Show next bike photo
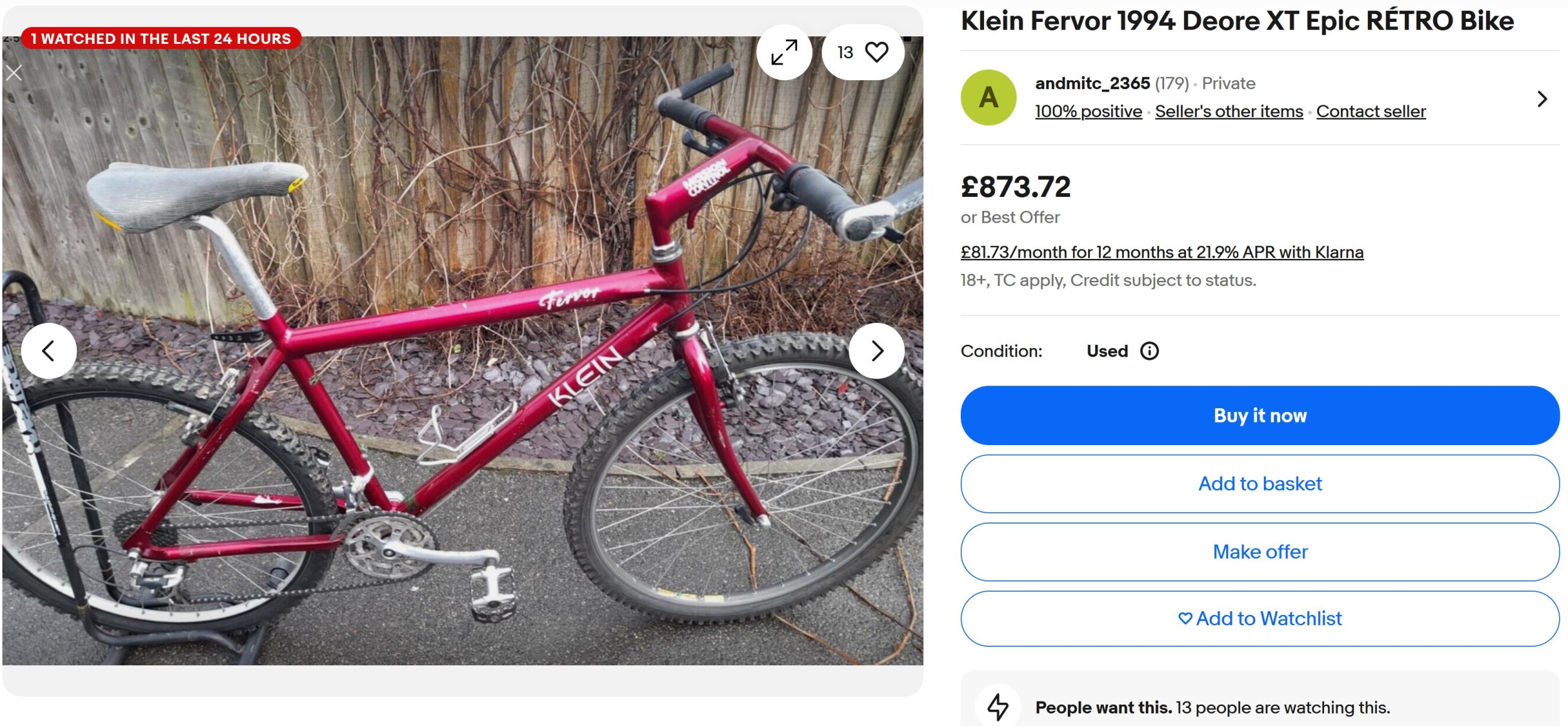The height and width of the screenshot is (726, 1568). point(876,350)
